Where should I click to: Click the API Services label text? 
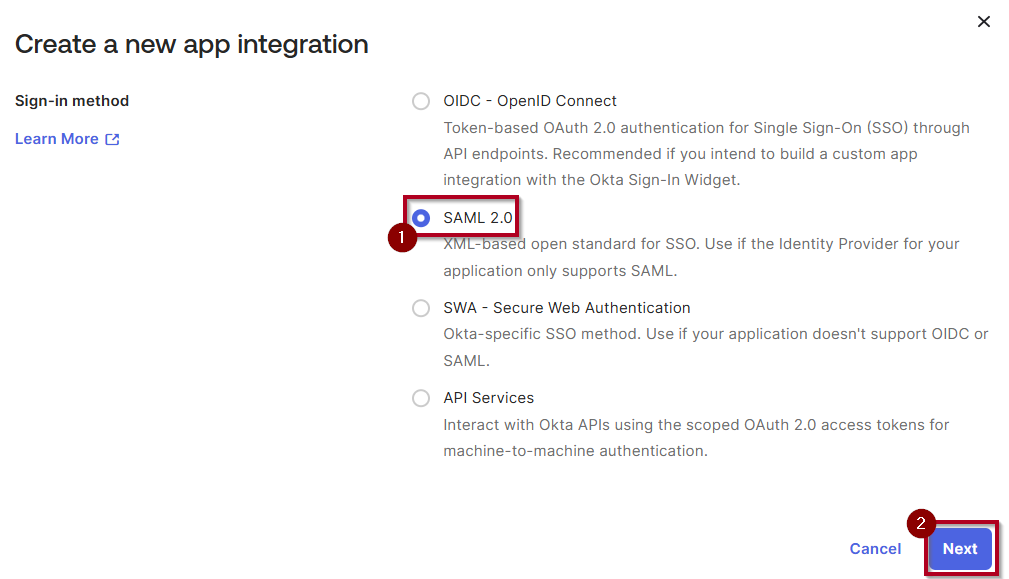488,397
